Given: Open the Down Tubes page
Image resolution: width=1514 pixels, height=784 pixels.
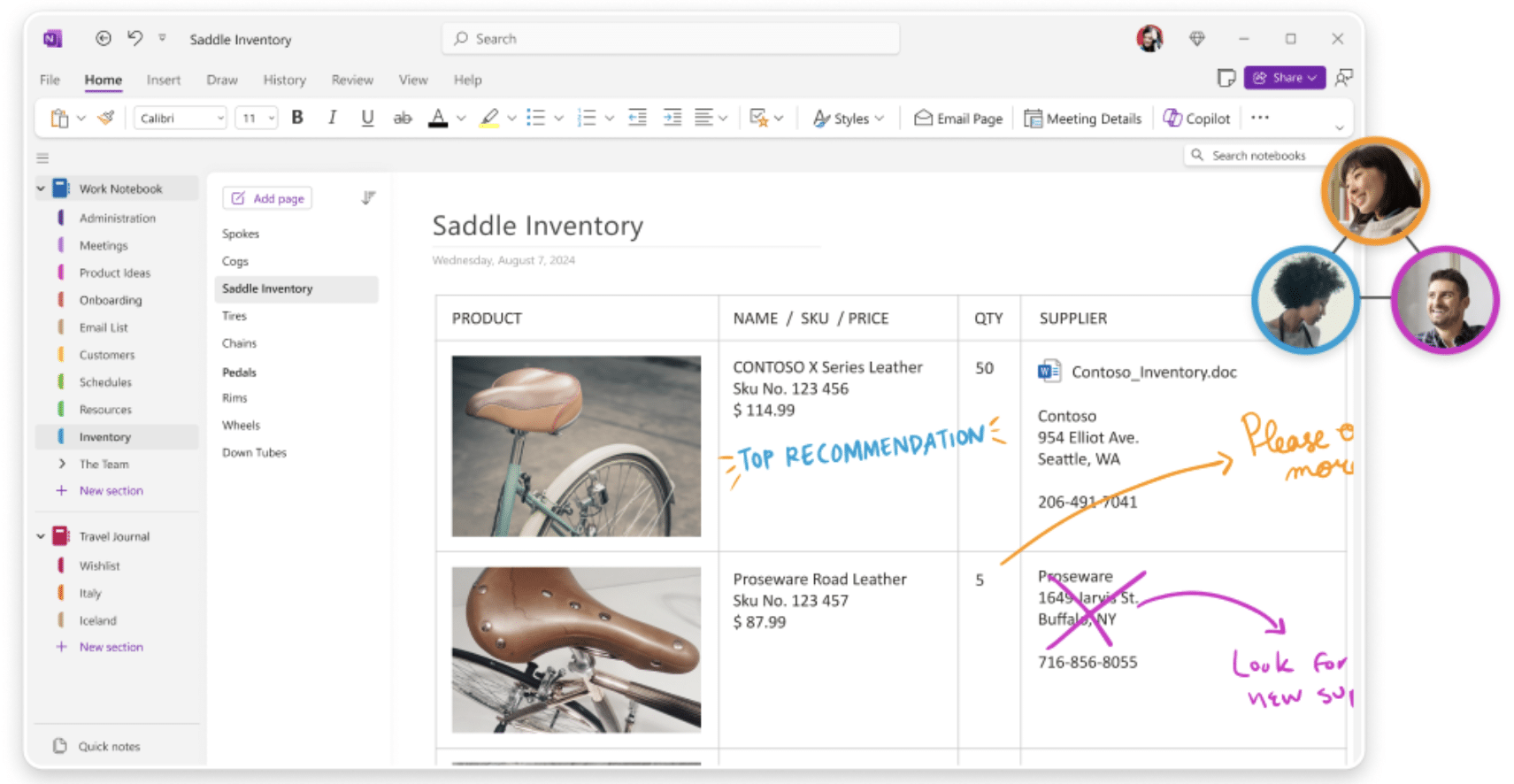Looking at the screenshot, I should pyautogui.click(x=255, y=452).
